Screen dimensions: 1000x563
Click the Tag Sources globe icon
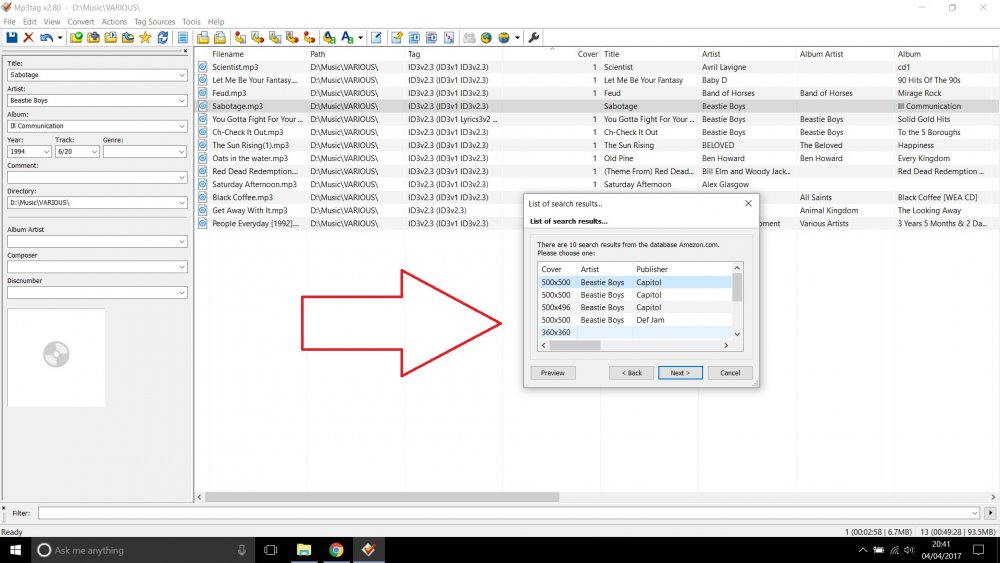click(x=504, y=38)
